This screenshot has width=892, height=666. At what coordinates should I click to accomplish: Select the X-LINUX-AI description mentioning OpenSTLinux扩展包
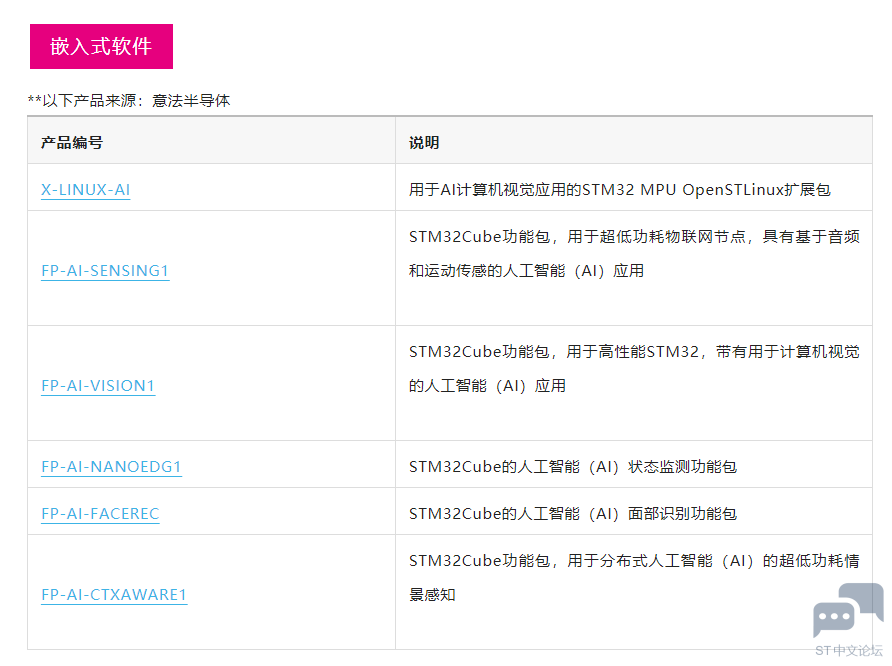coord(620,189)
